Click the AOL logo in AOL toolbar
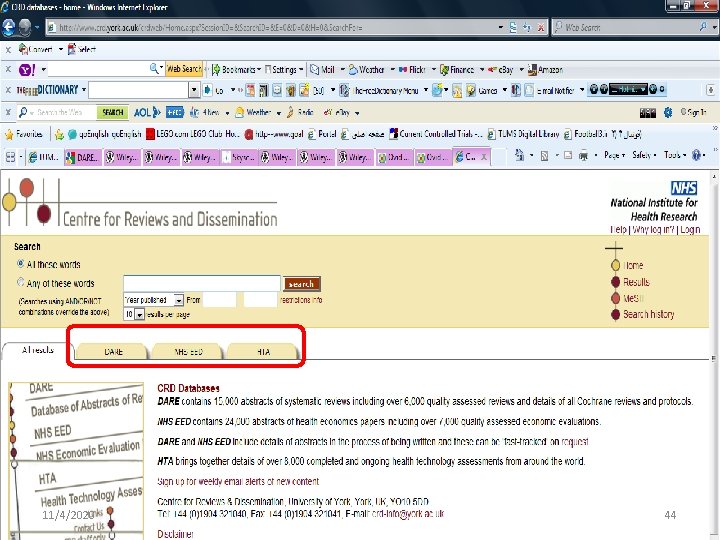This screenshot has height=540, width=720. pyautogui.click(x=146, y=112)
